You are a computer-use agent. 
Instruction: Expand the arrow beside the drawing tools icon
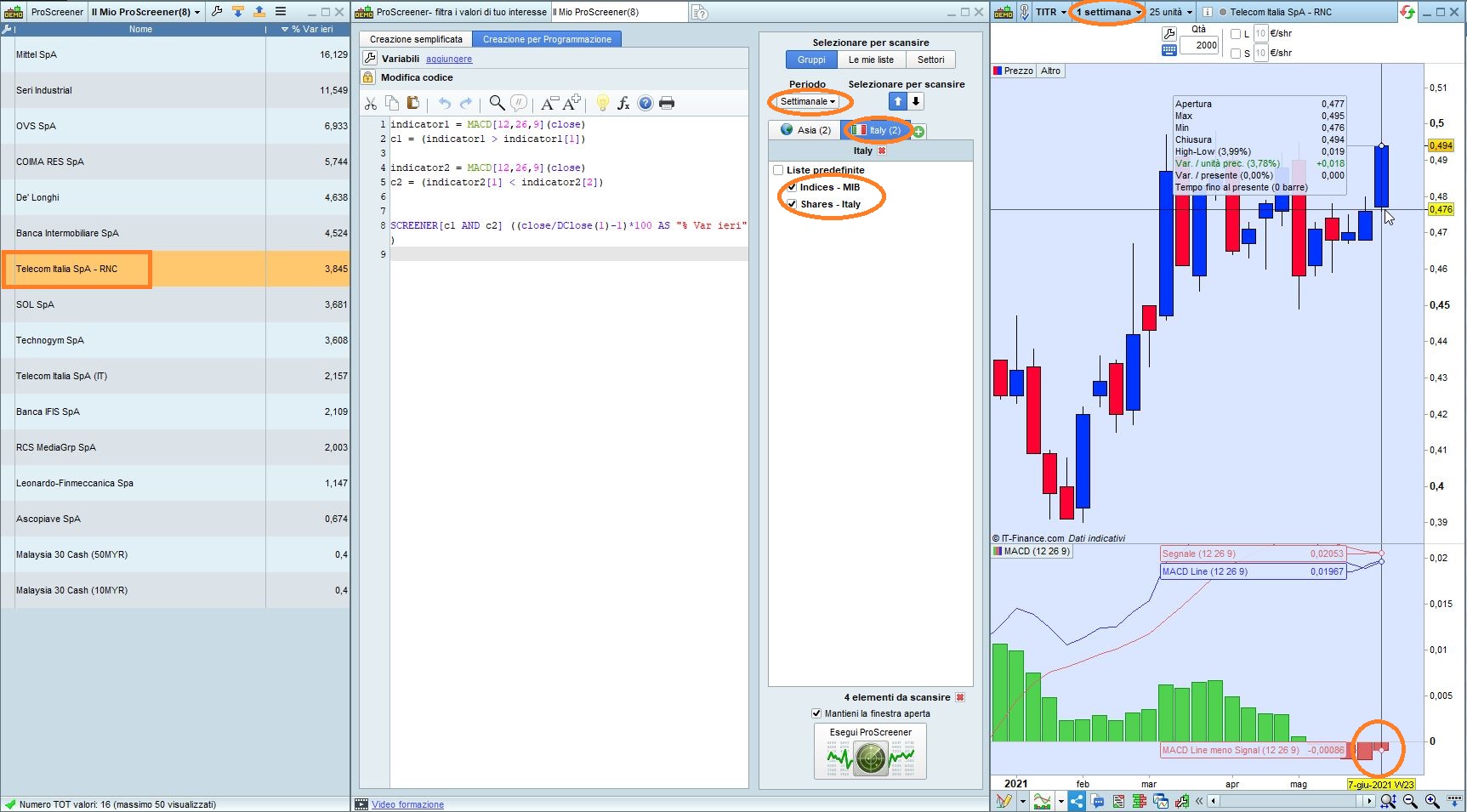pyautogui.click(x=1021, y=801)
